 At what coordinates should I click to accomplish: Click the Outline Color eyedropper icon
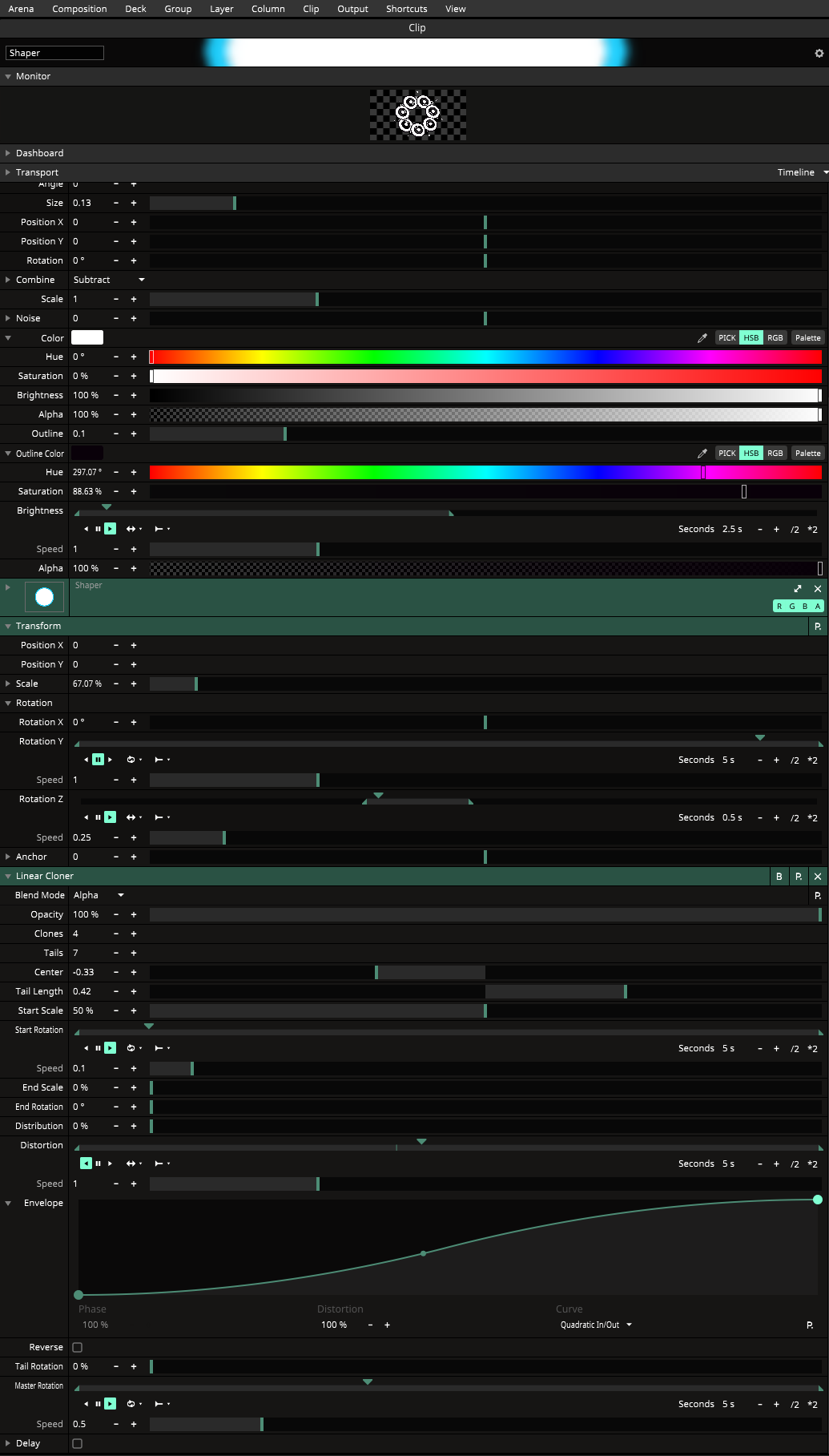pyautogui.click(x=702, y=454)
